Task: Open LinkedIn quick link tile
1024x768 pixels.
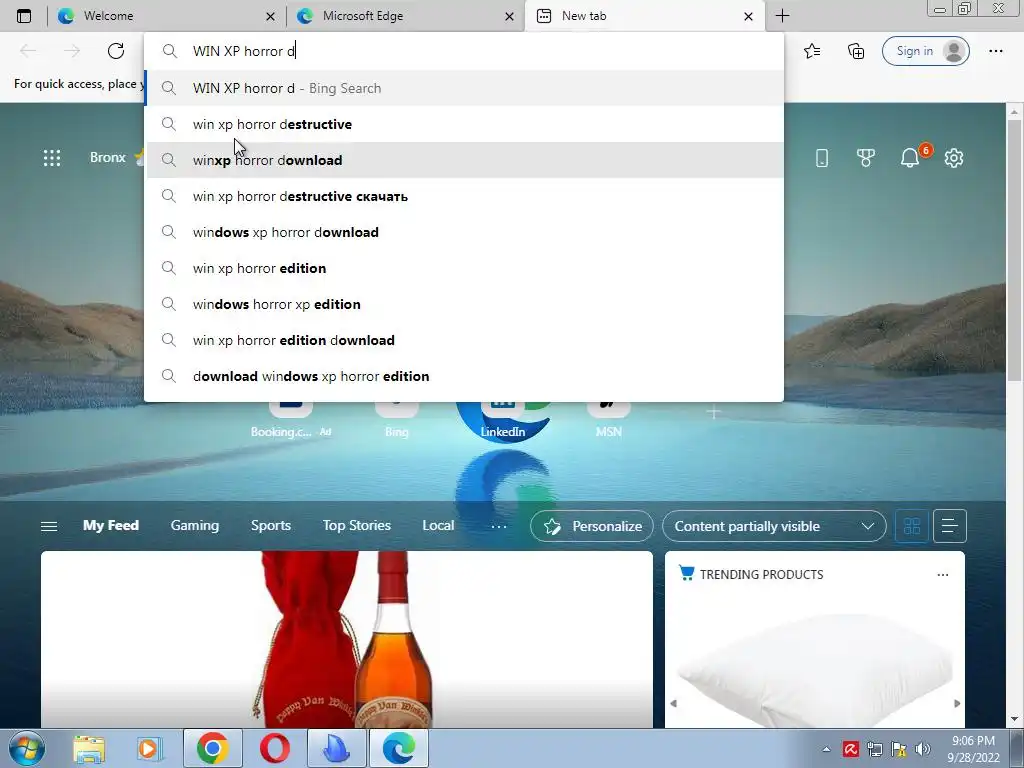Action: click(x=502, y=418)
